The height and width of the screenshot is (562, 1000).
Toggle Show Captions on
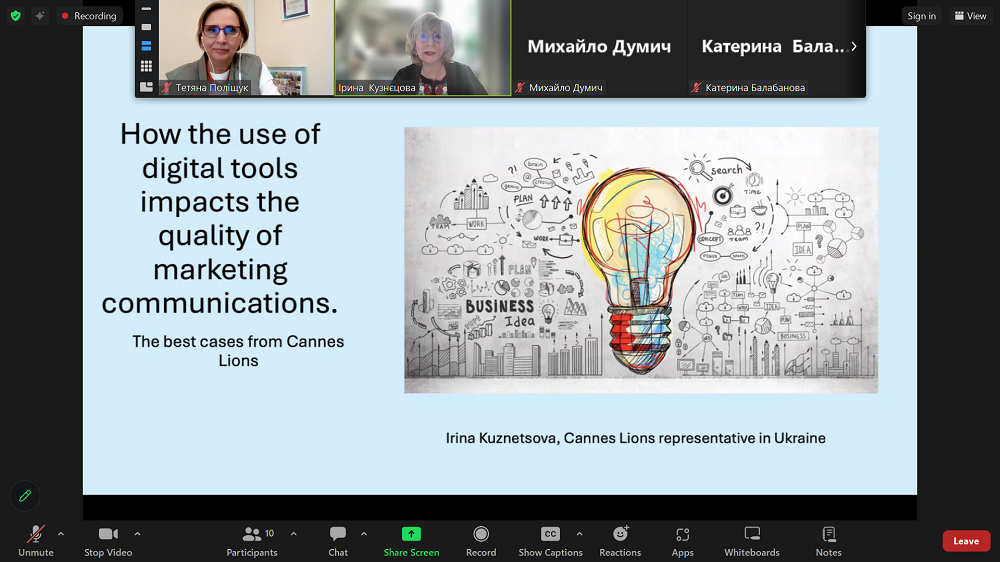[x=550, y=540]
